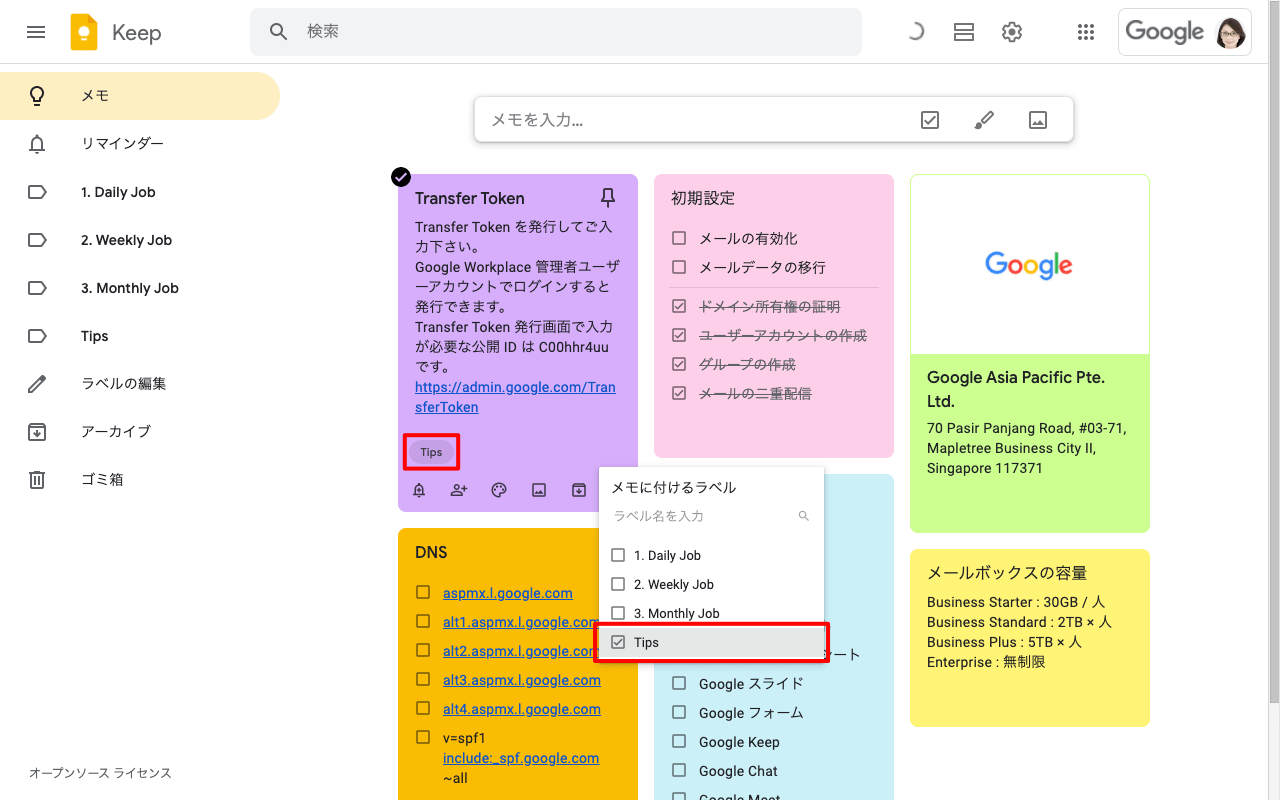Archive the Transfer Token note

pos(579,490)
